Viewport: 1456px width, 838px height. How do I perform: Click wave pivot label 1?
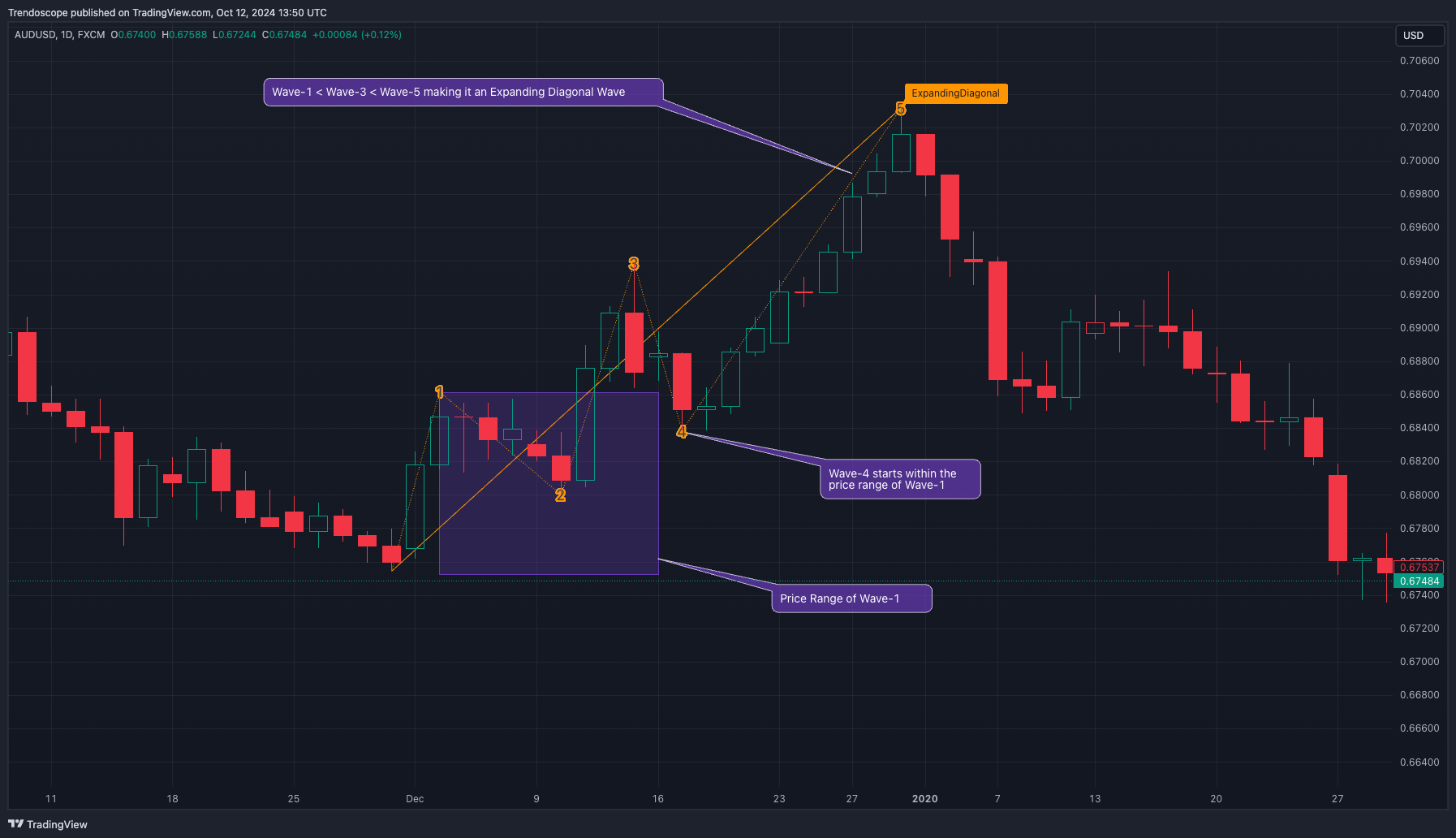(x=439, y=392)
